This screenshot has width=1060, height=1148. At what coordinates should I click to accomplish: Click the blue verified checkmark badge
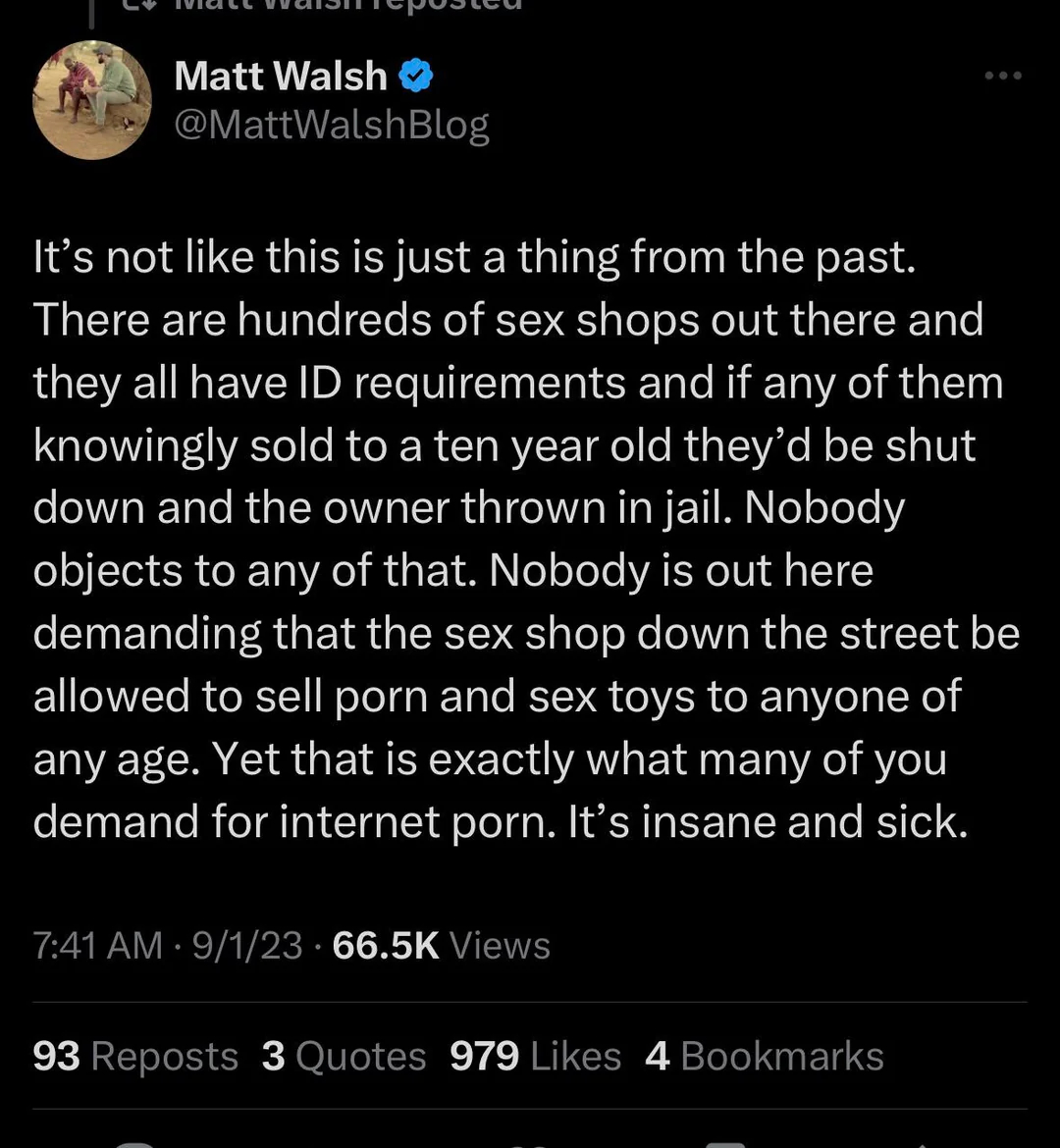point(416,75)
